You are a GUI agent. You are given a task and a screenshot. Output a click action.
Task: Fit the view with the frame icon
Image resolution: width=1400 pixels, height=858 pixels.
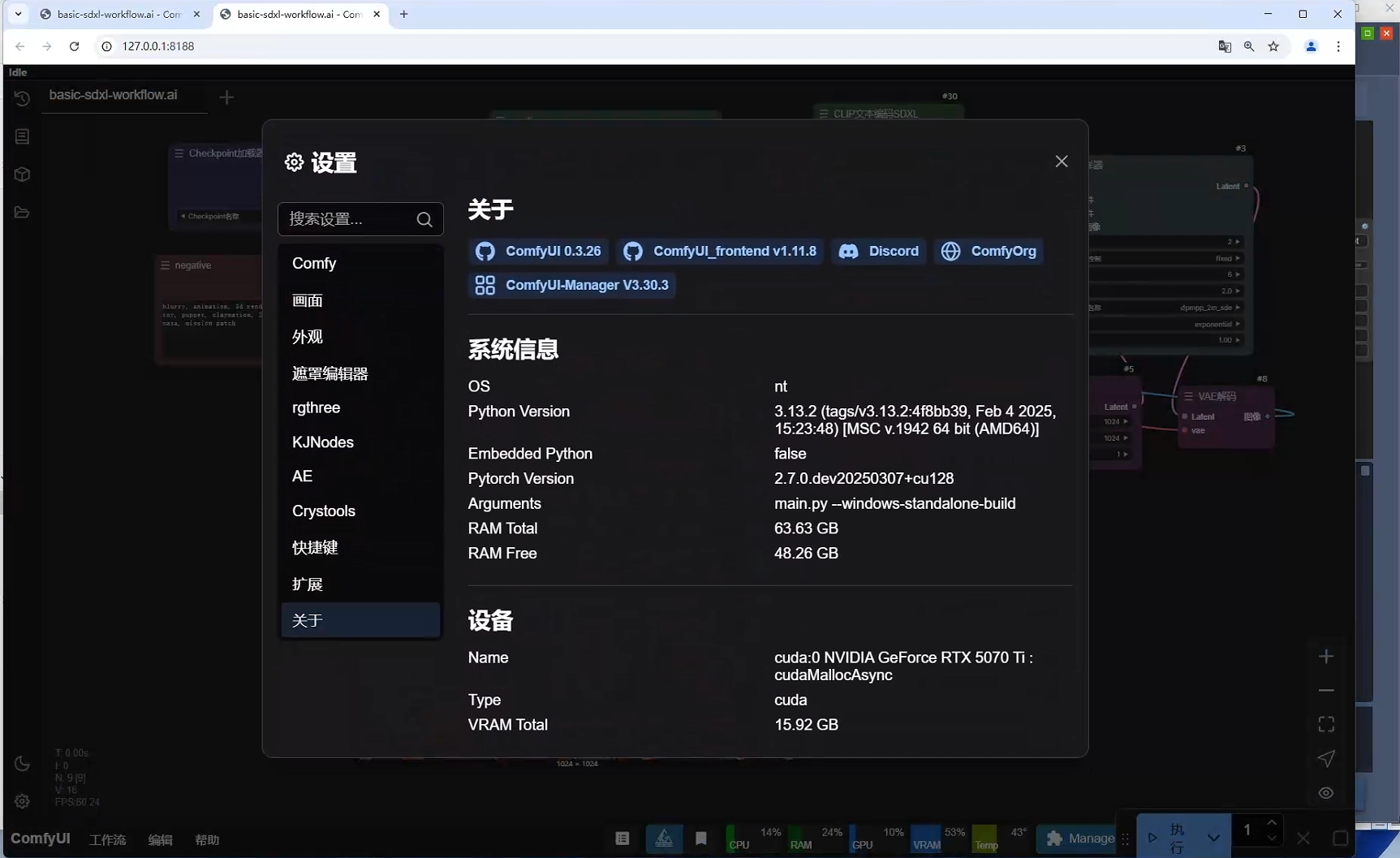click(x=1326, y=724)
